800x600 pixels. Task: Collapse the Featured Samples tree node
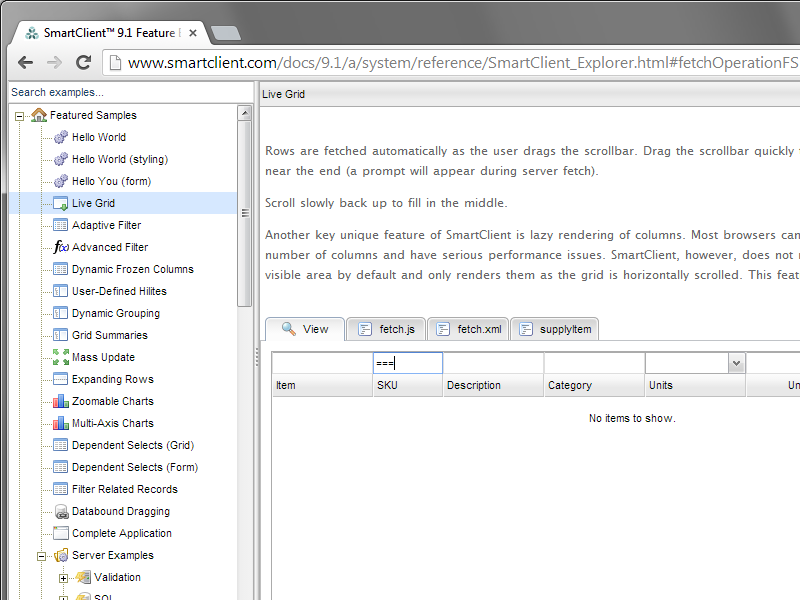19,116
